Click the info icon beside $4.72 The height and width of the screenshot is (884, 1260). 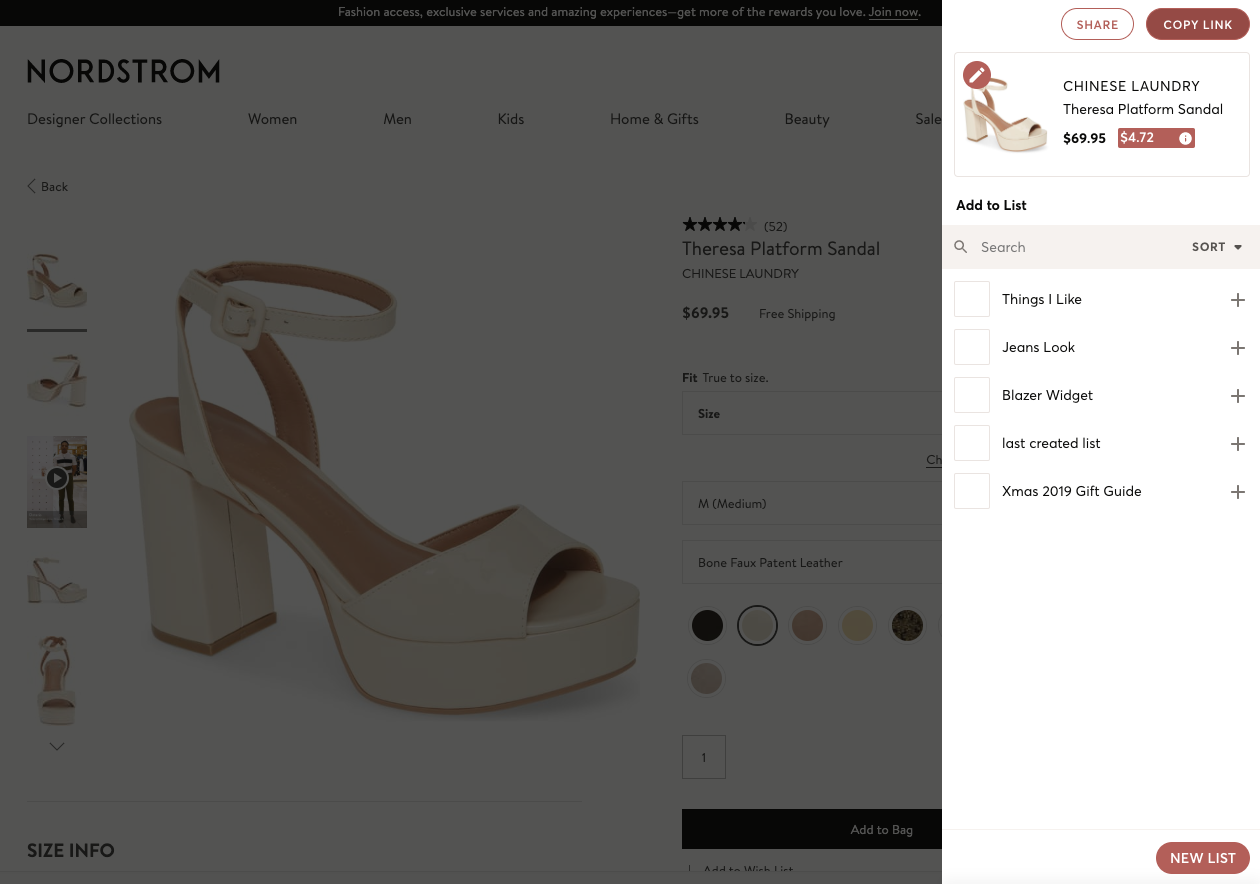coord(1185,139)
